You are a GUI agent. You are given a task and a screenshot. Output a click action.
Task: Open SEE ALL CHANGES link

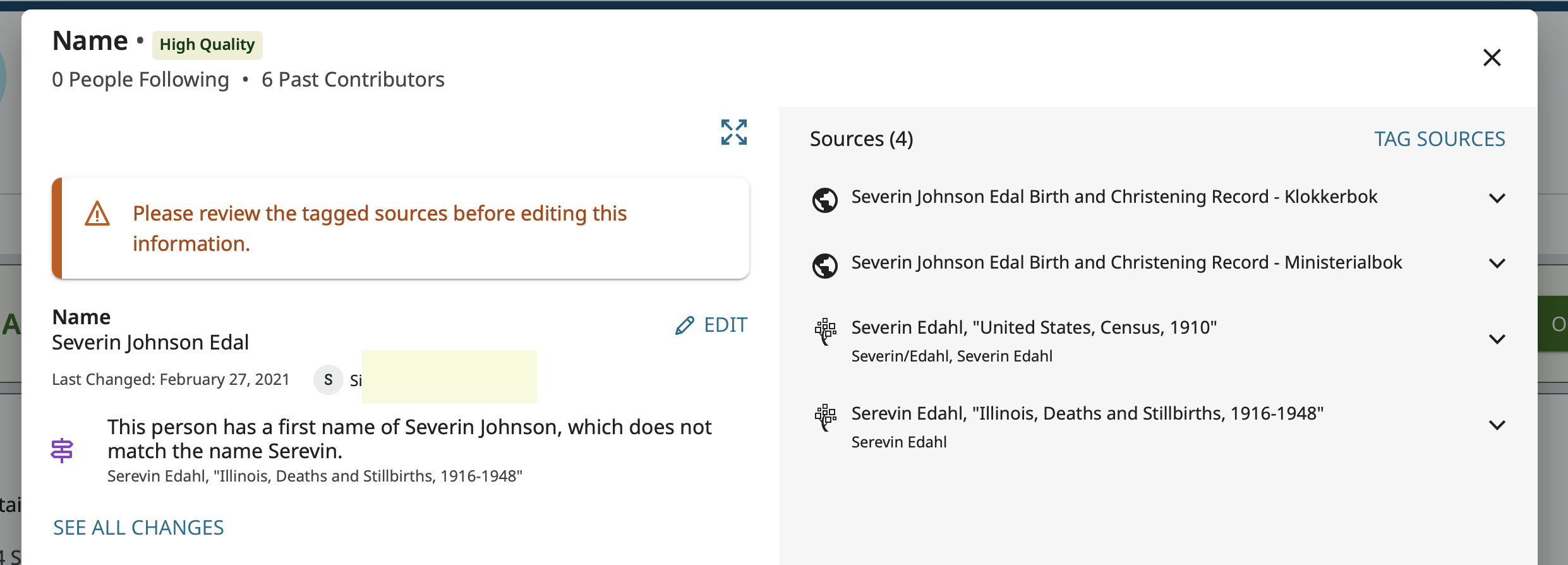tap(138, 528)
